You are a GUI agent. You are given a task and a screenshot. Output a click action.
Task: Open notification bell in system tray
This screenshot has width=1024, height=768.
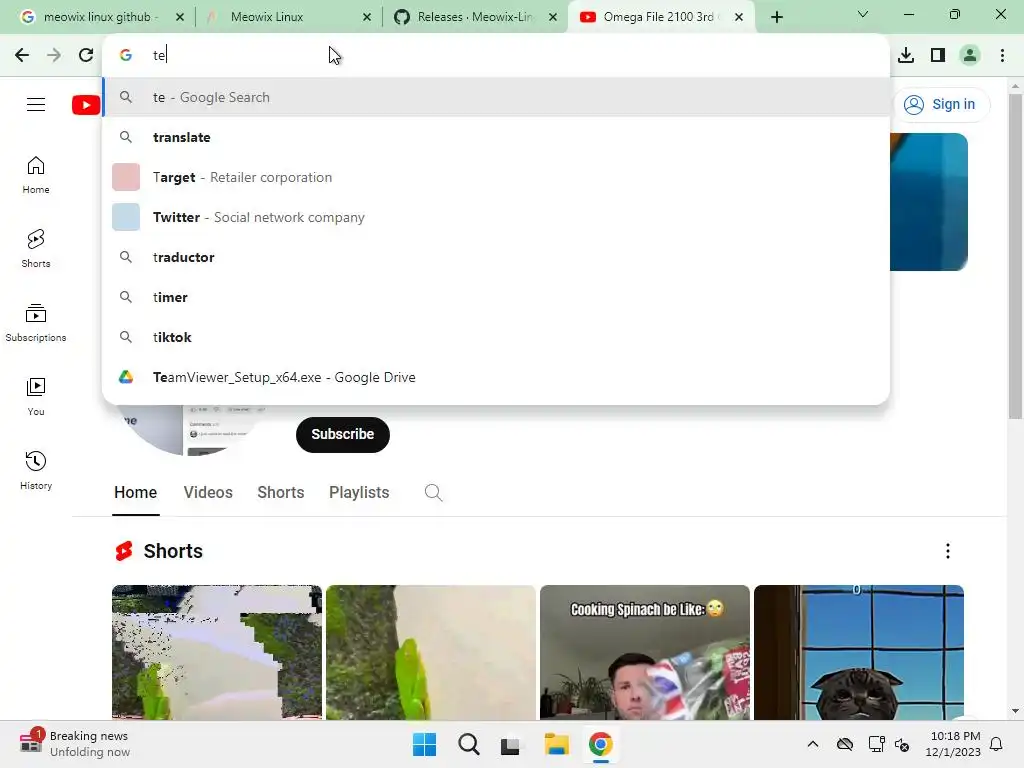click(x=997, y=744)
